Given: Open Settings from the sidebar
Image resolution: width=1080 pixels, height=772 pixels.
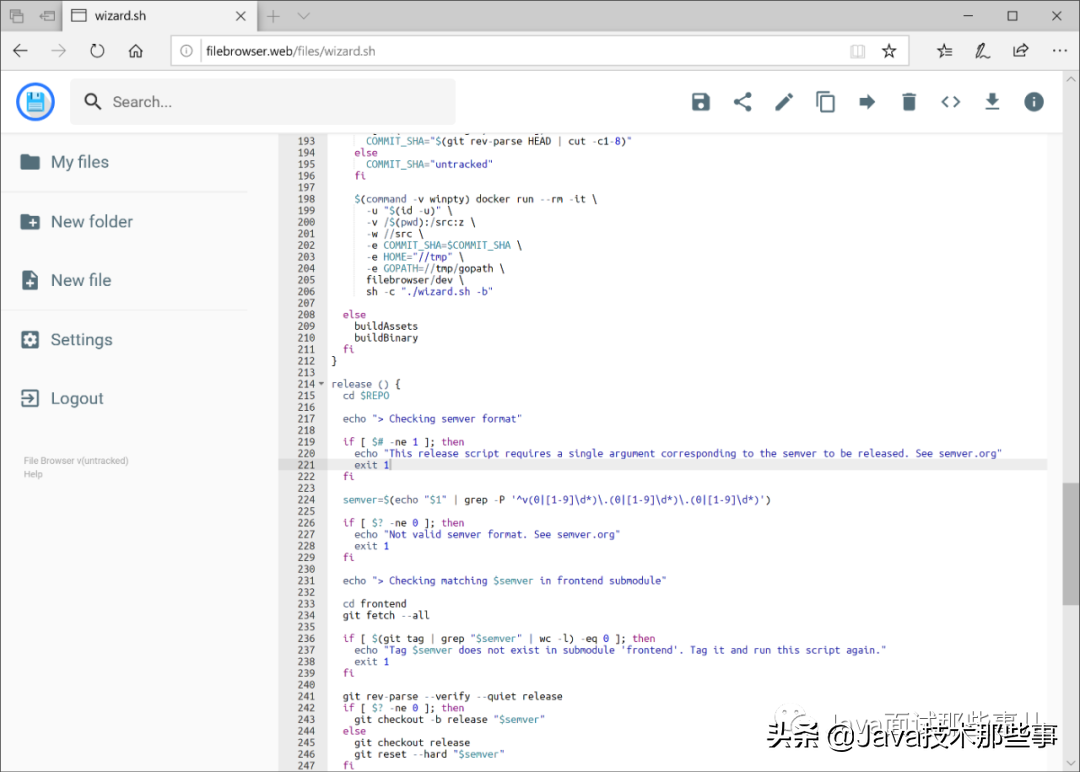Looking at the screenshot, I should tap(81, 340).
